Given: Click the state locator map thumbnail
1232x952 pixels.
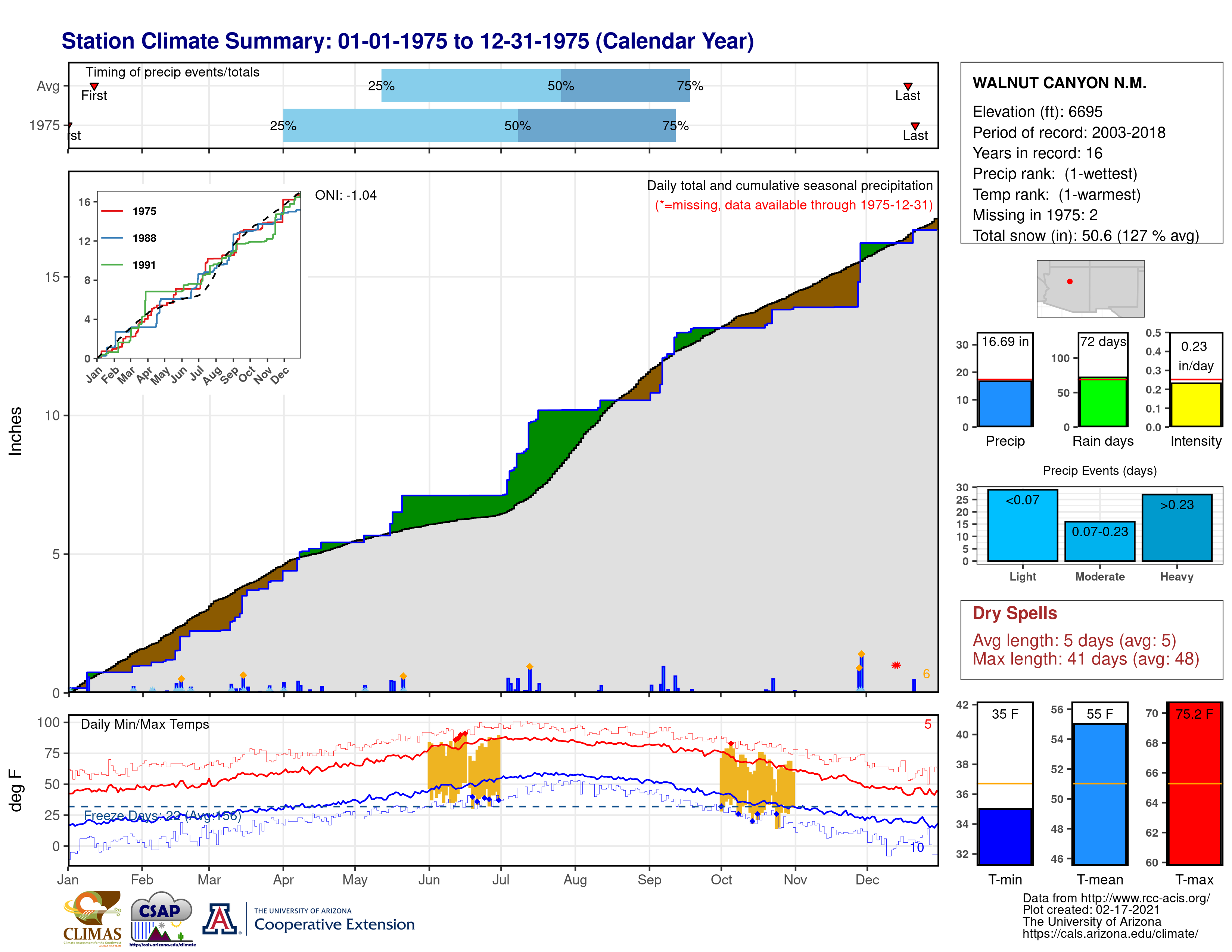Looking at the screenshot, I should [1091, 288].
